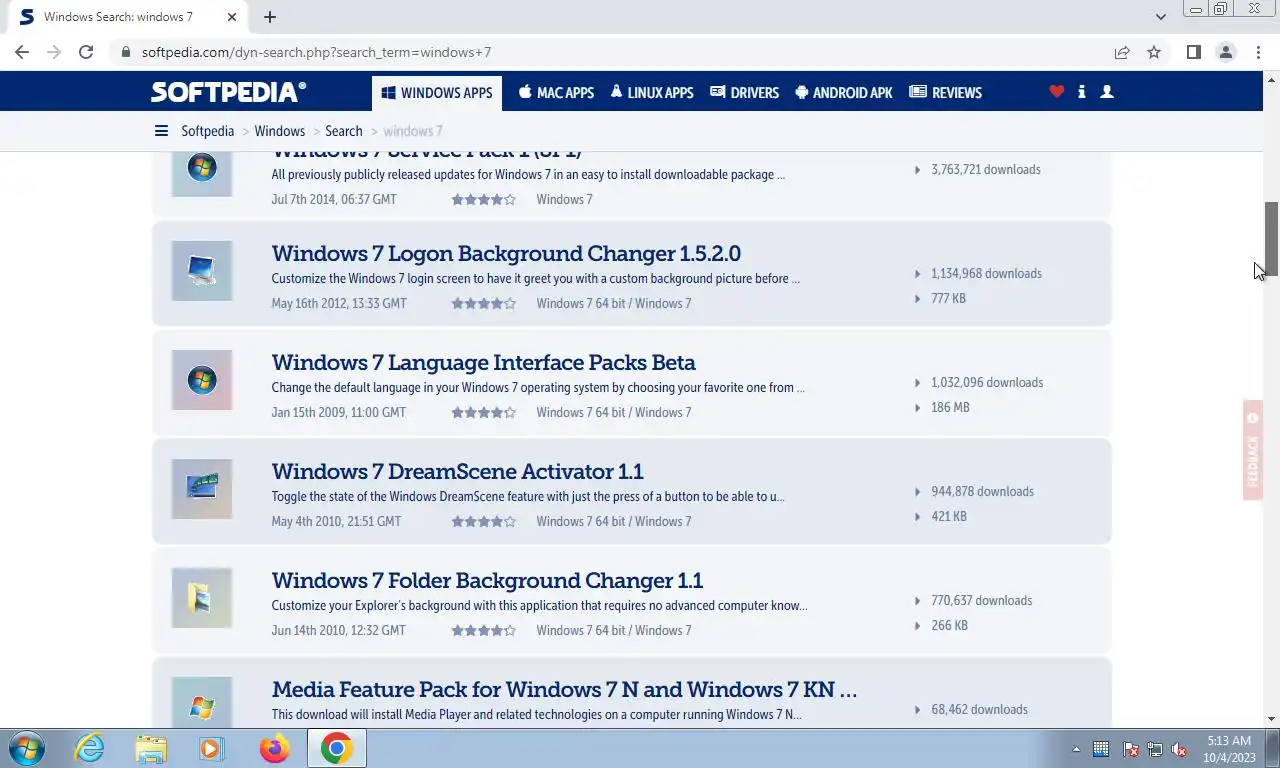This screenshot has width=1280, height=768.
Task: Click the 186 MB file size
Action: [x=950, y=407]
